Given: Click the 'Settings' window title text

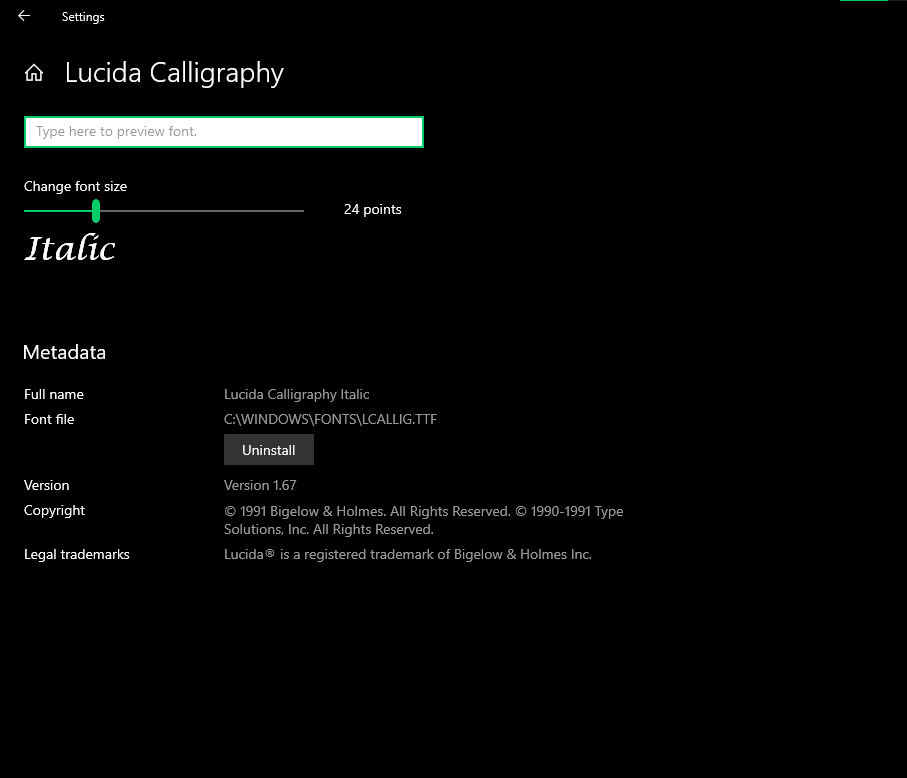Looking at the screenshot, I should pyautogui.click(x=83, y=17).
